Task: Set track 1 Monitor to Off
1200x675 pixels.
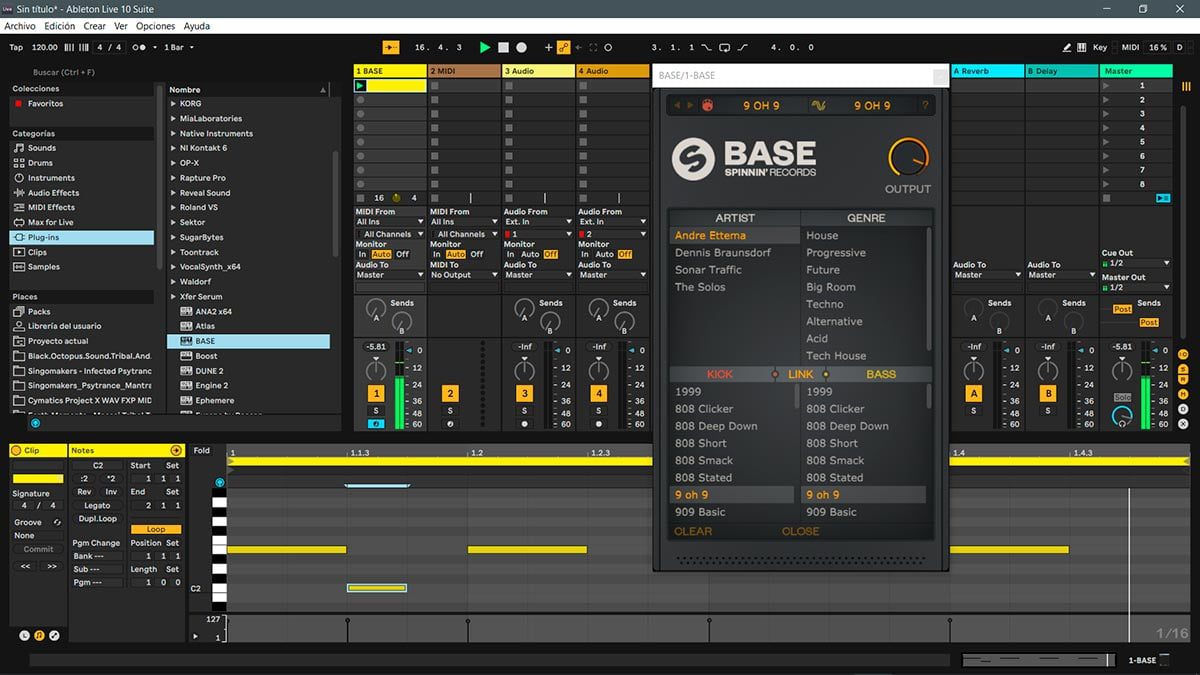Action: click(402, 254)
